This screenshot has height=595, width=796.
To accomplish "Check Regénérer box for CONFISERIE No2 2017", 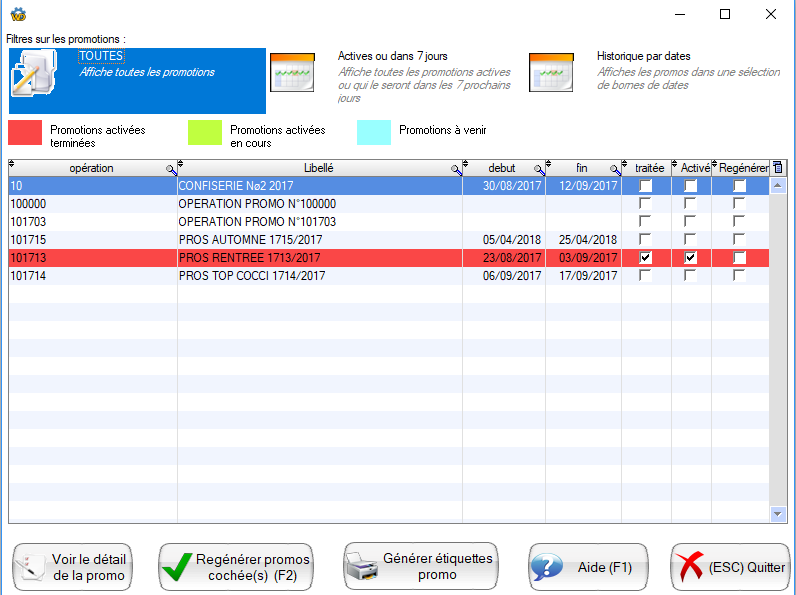I will [x=739, y=186].
